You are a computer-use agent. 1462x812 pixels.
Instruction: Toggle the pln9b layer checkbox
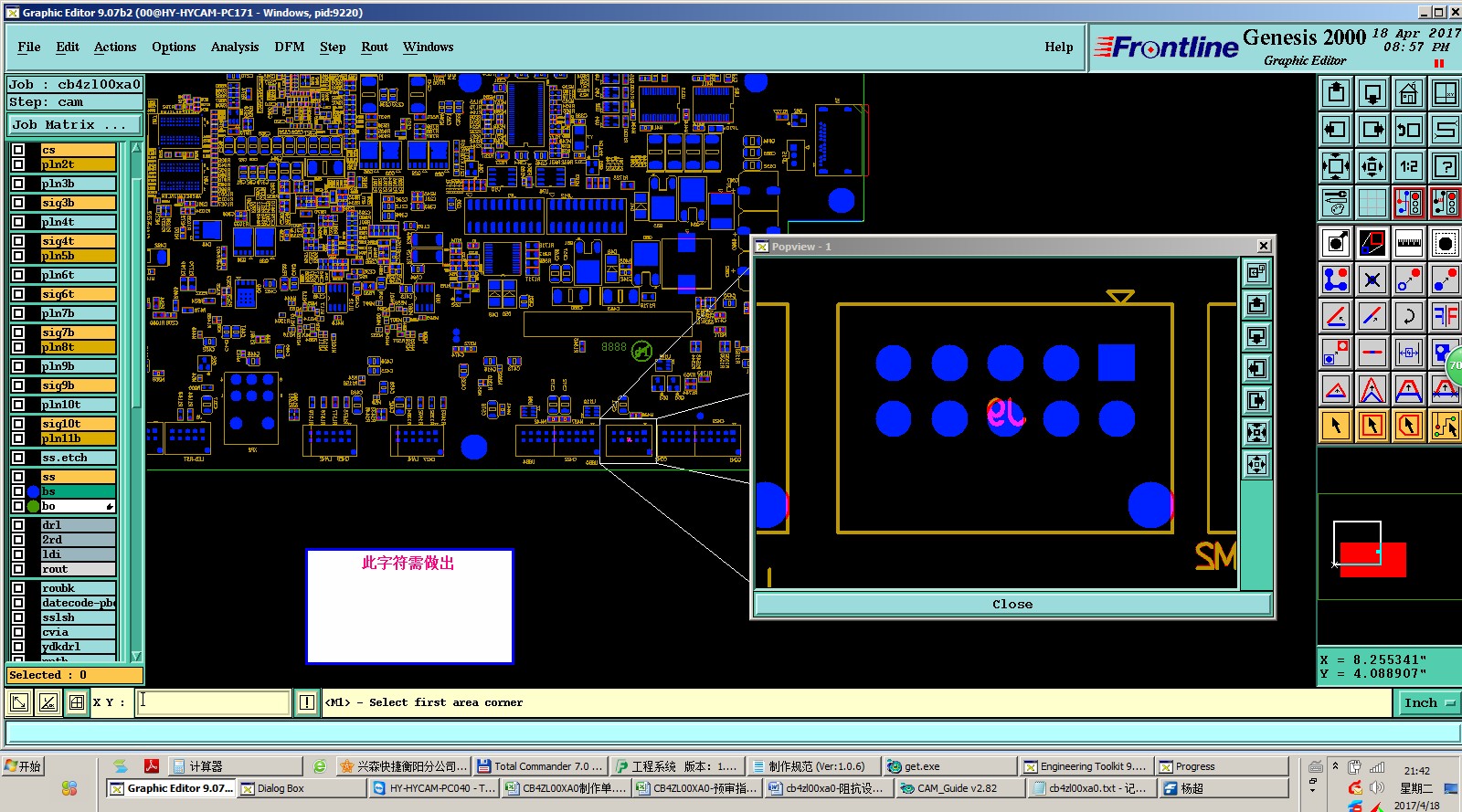click(18, 366)
